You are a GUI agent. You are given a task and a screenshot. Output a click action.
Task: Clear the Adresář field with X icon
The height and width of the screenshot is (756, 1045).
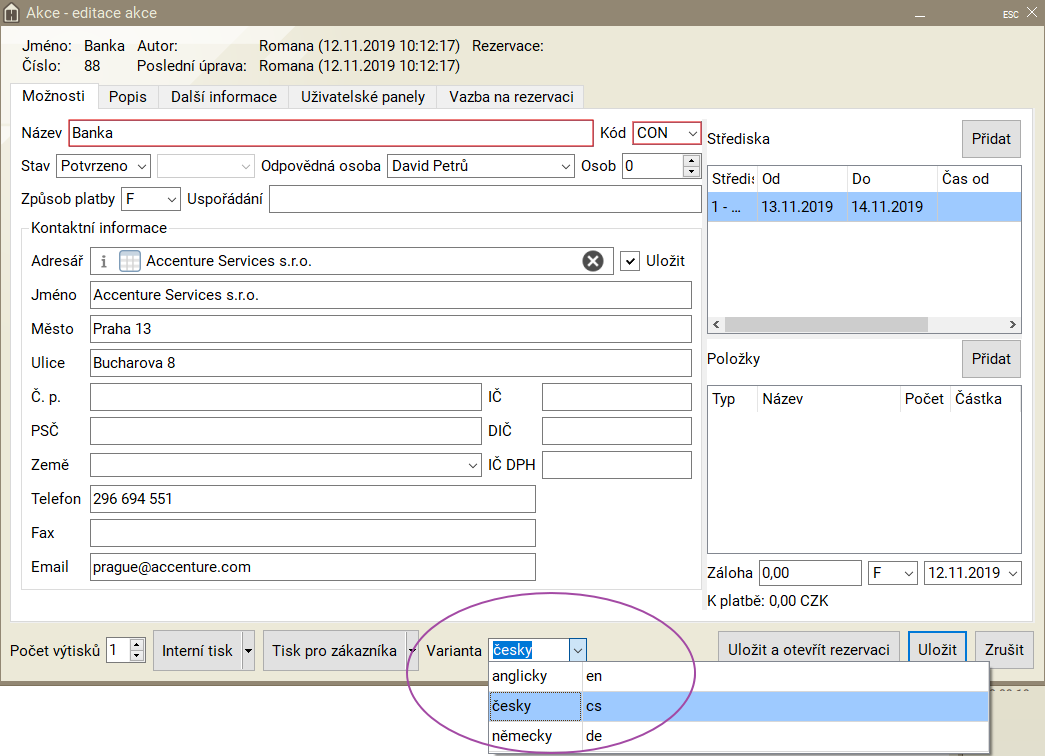(x=593, y=261)
